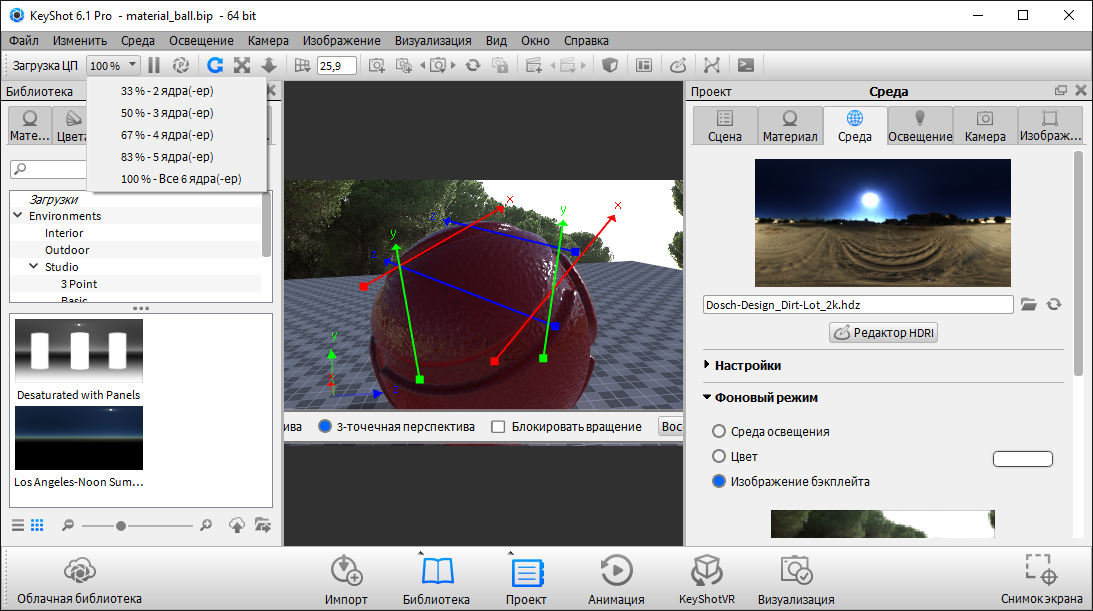Click the Performance Mode icon
The image size is (1093, 611).
point(181,65)
